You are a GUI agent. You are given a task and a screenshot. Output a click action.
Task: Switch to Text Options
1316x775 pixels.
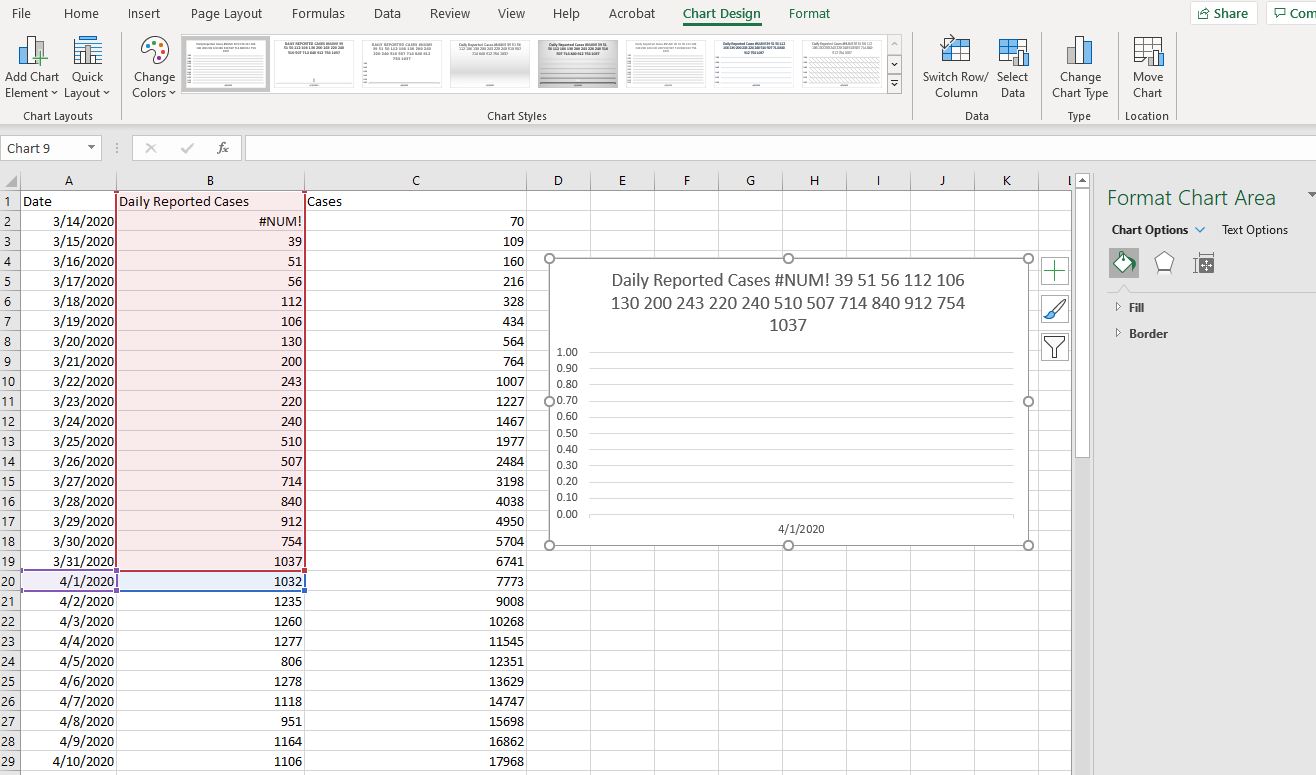pyautogui.click(x=1254, y=230)
